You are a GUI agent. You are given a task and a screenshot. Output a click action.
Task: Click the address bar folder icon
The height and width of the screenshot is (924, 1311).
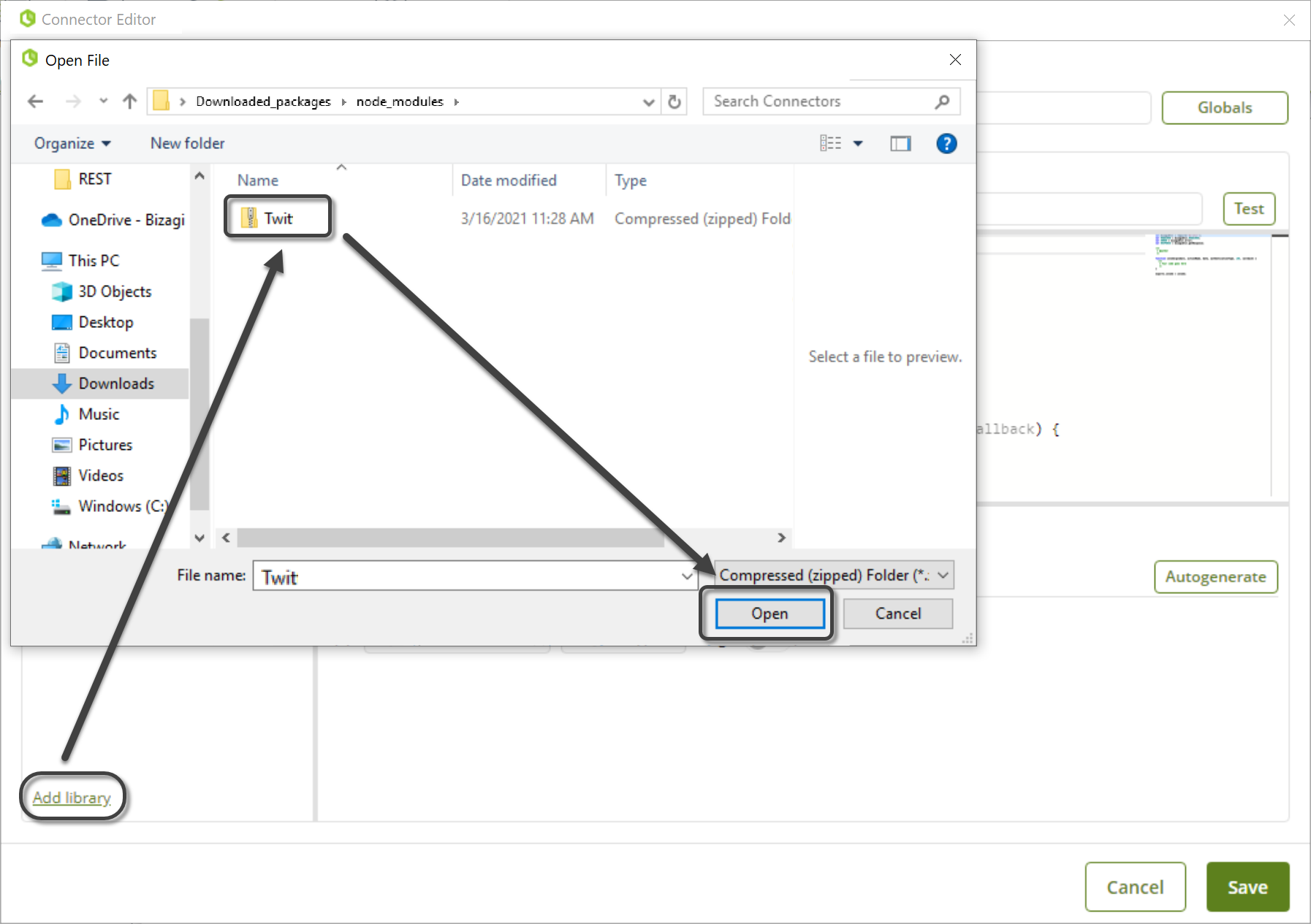point(161,101)
